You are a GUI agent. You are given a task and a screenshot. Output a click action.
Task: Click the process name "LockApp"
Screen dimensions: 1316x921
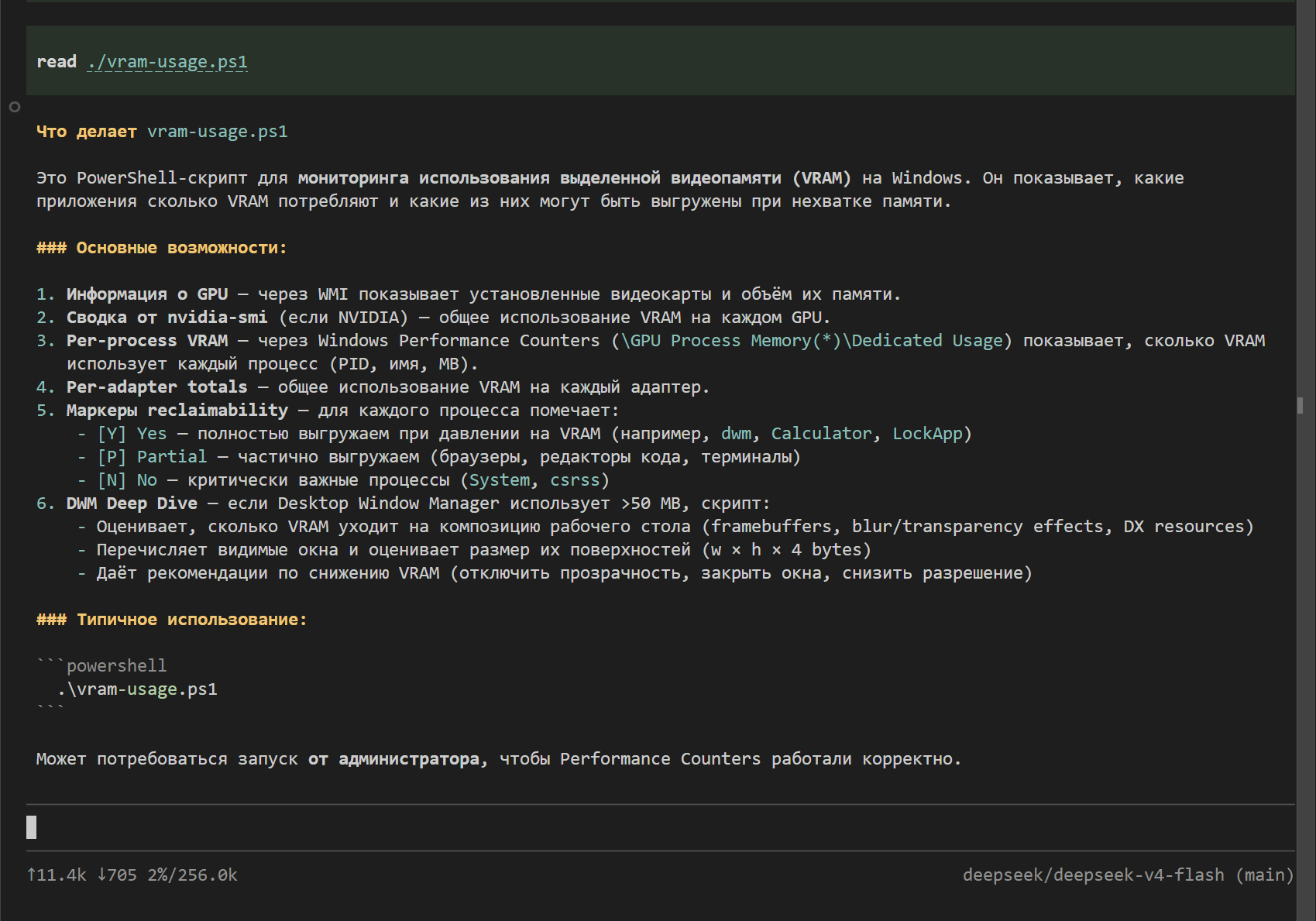point(927,434)
